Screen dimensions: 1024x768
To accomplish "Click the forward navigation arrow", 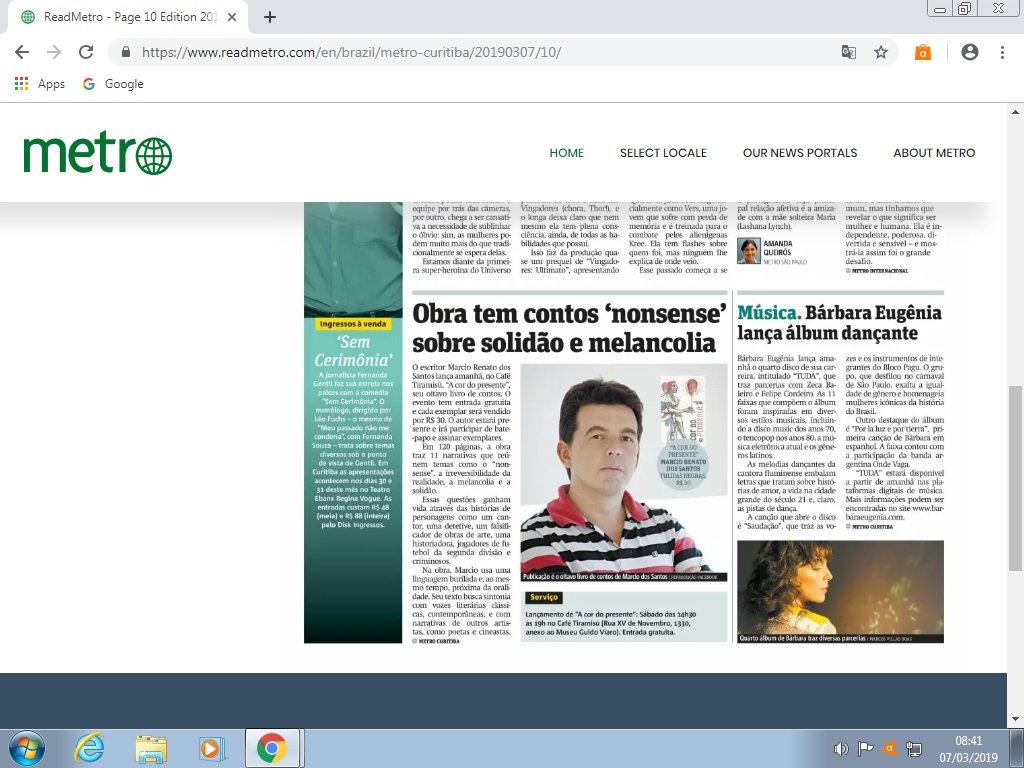I will coord(54,52).
